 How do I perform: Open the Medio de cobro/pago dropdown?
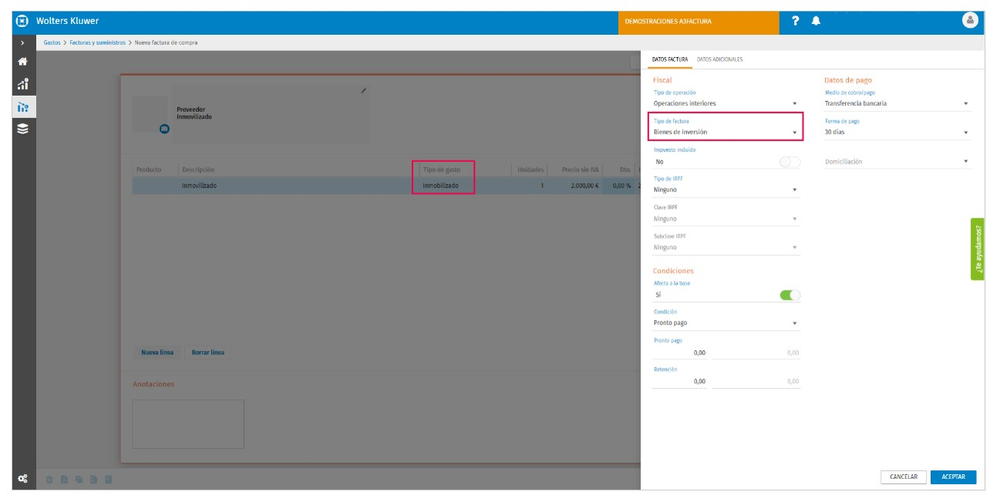coord(897,103)
